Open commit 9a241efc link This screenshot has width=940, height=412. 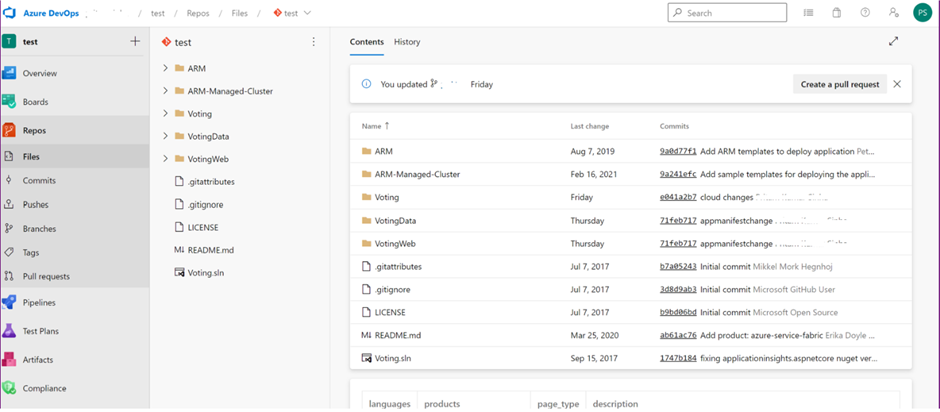[x=678, y=175]
